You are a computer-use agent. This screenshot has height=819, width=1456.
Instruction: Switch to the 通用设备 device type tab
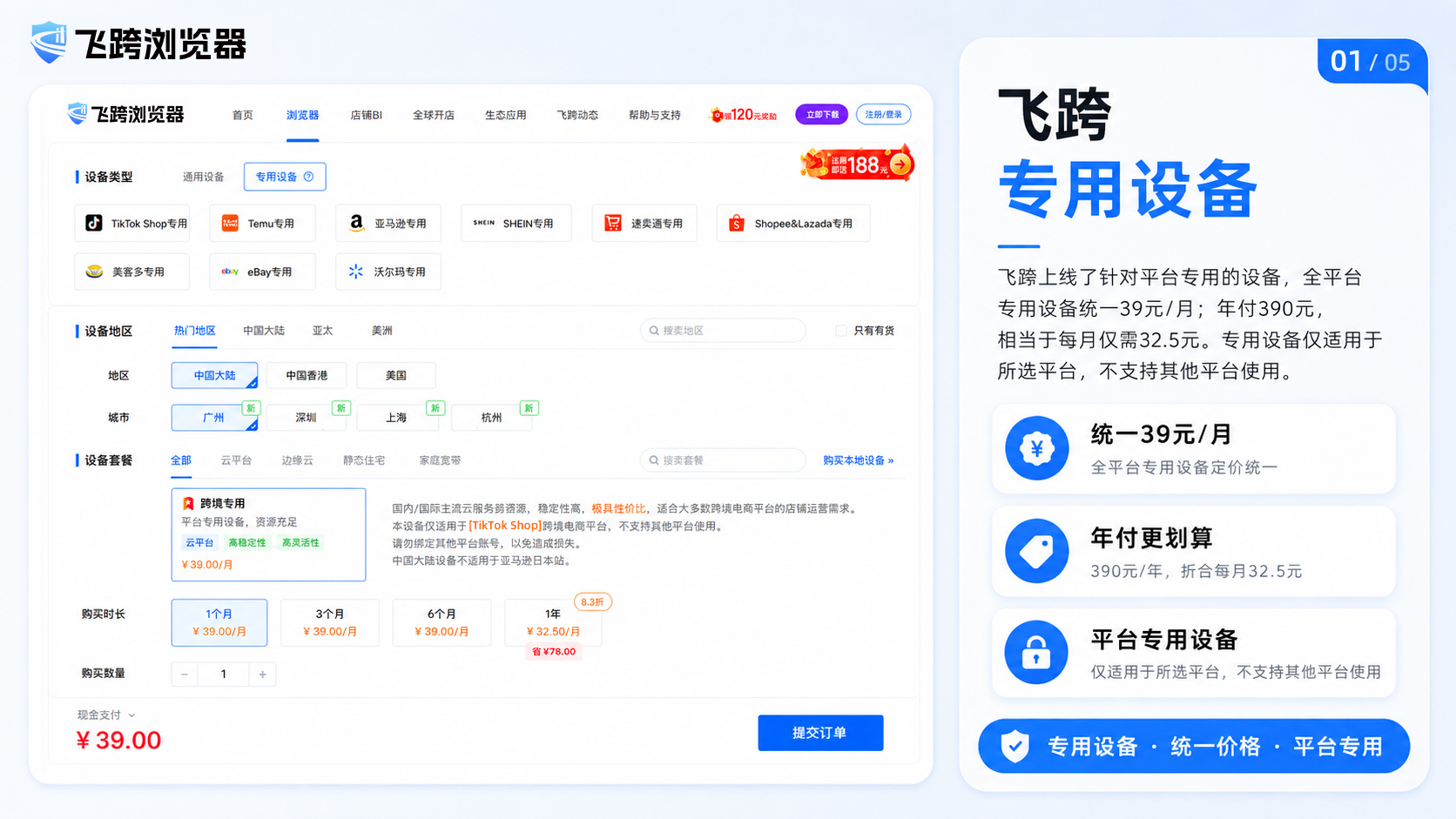pyautogui.click(x=204, y=177)
